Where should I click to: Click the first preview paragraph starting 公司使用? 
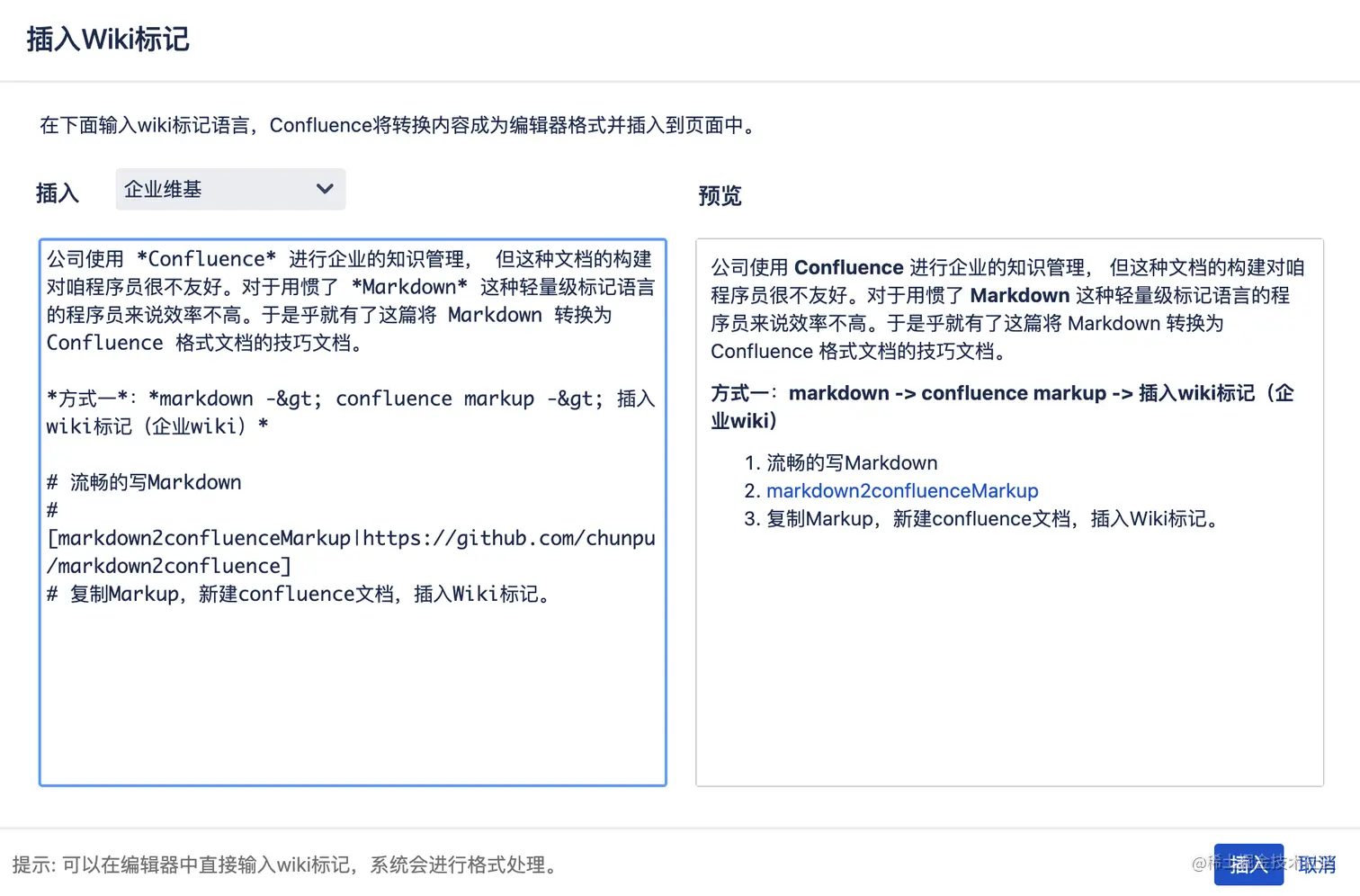(1007, 309)
